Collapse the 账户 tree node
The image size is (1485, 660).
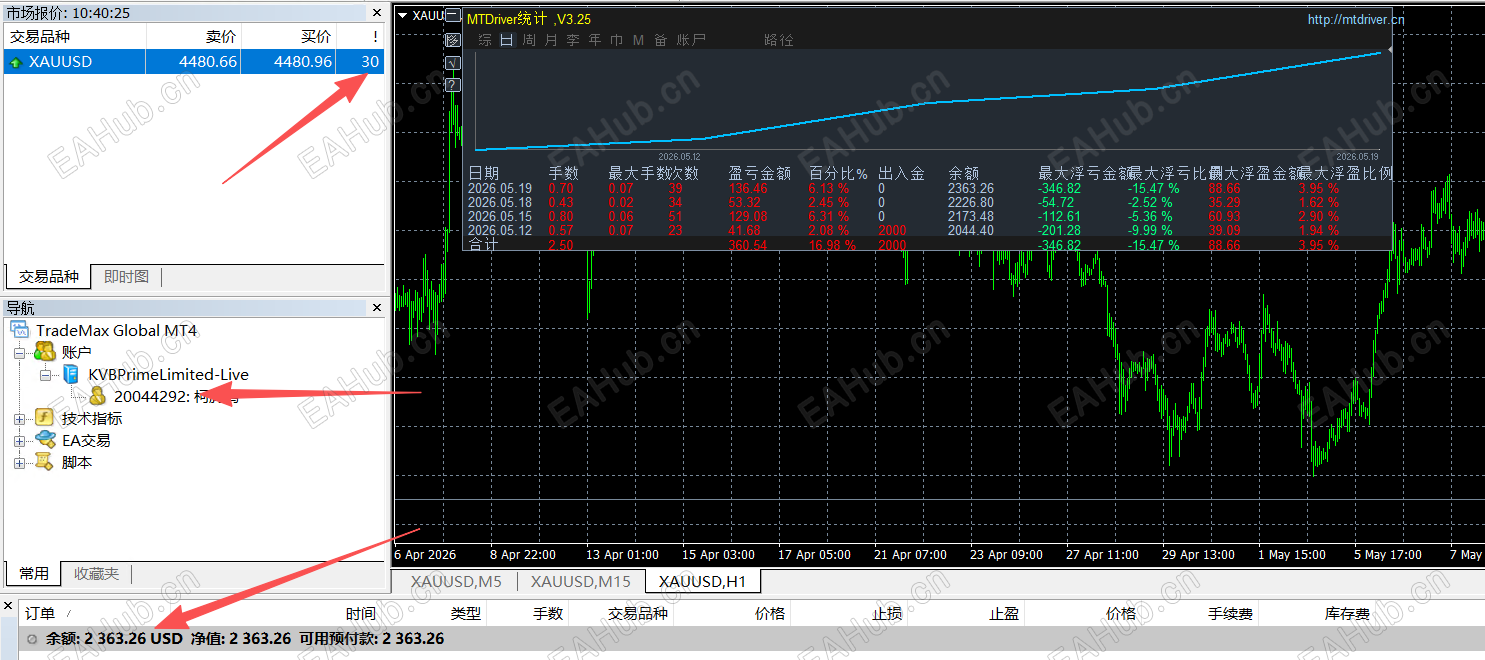pyautogui.click(x=19, y=352)
